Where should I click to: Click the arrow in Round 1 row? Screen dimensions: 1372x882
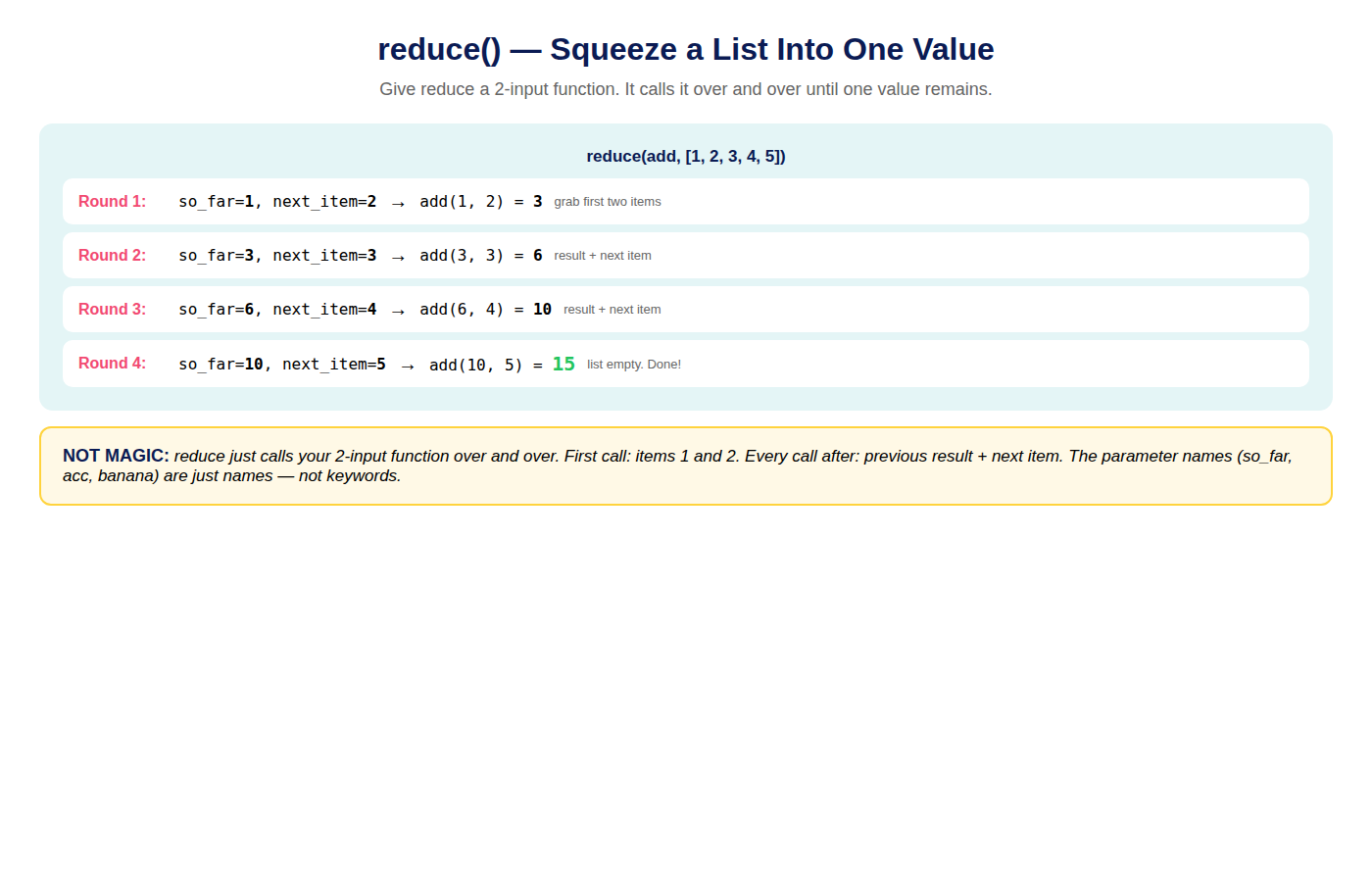click(398, 203)
